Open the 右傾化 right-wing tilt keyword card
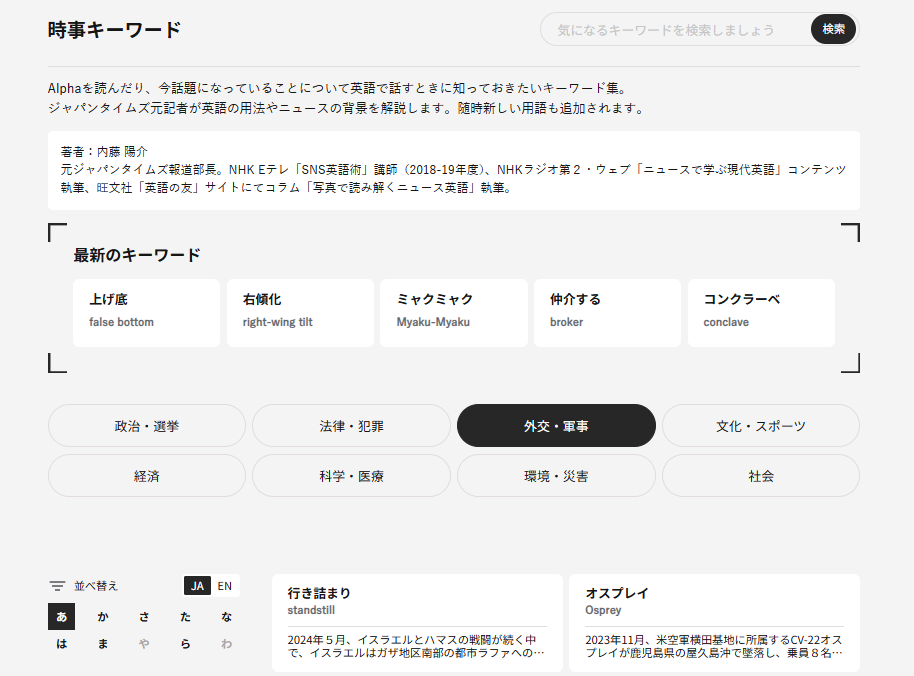Viewport: 914px width, 676px height. click(300, 313)
